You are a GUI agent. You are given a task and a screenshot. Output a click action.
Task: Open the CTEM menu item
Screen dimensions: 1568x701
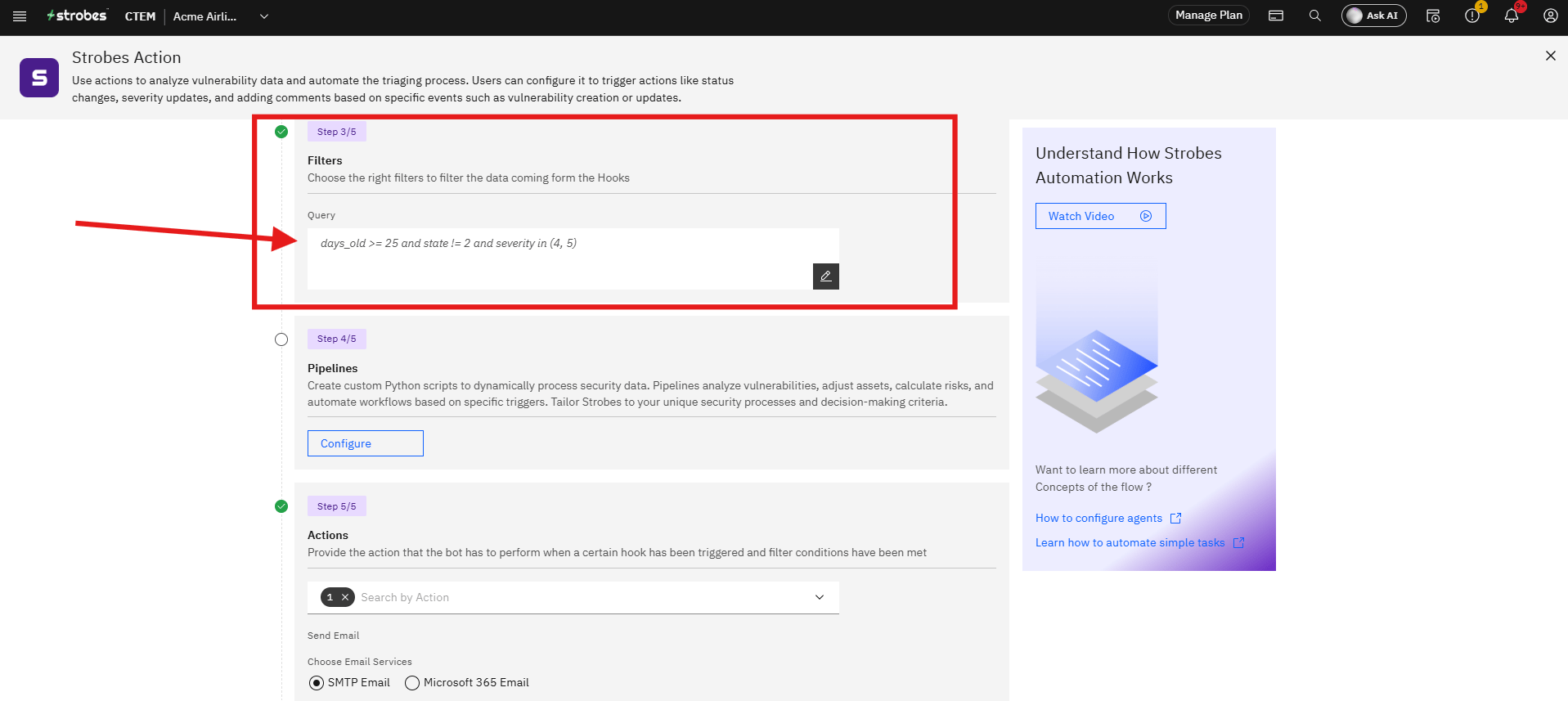140,16
